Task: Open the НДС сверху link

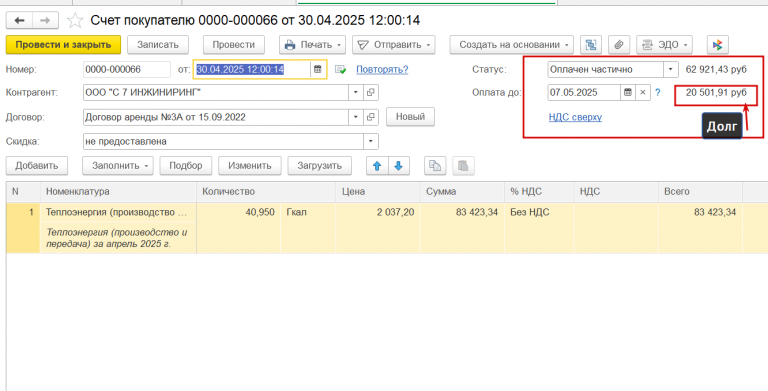Action: click(x=576, y=117)
